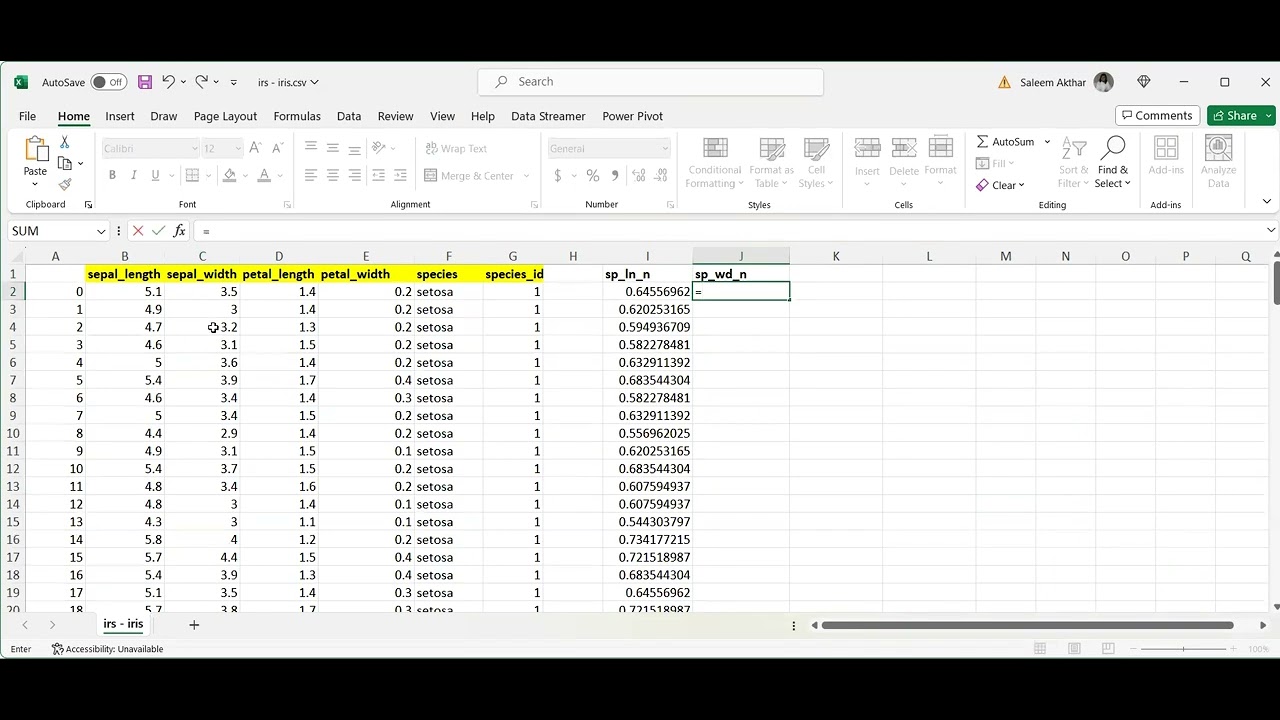Image resolution: width=1280 pixels, height=720 pixels.
Task: Toggle Italic formatting button
Action: click(134, 176)
